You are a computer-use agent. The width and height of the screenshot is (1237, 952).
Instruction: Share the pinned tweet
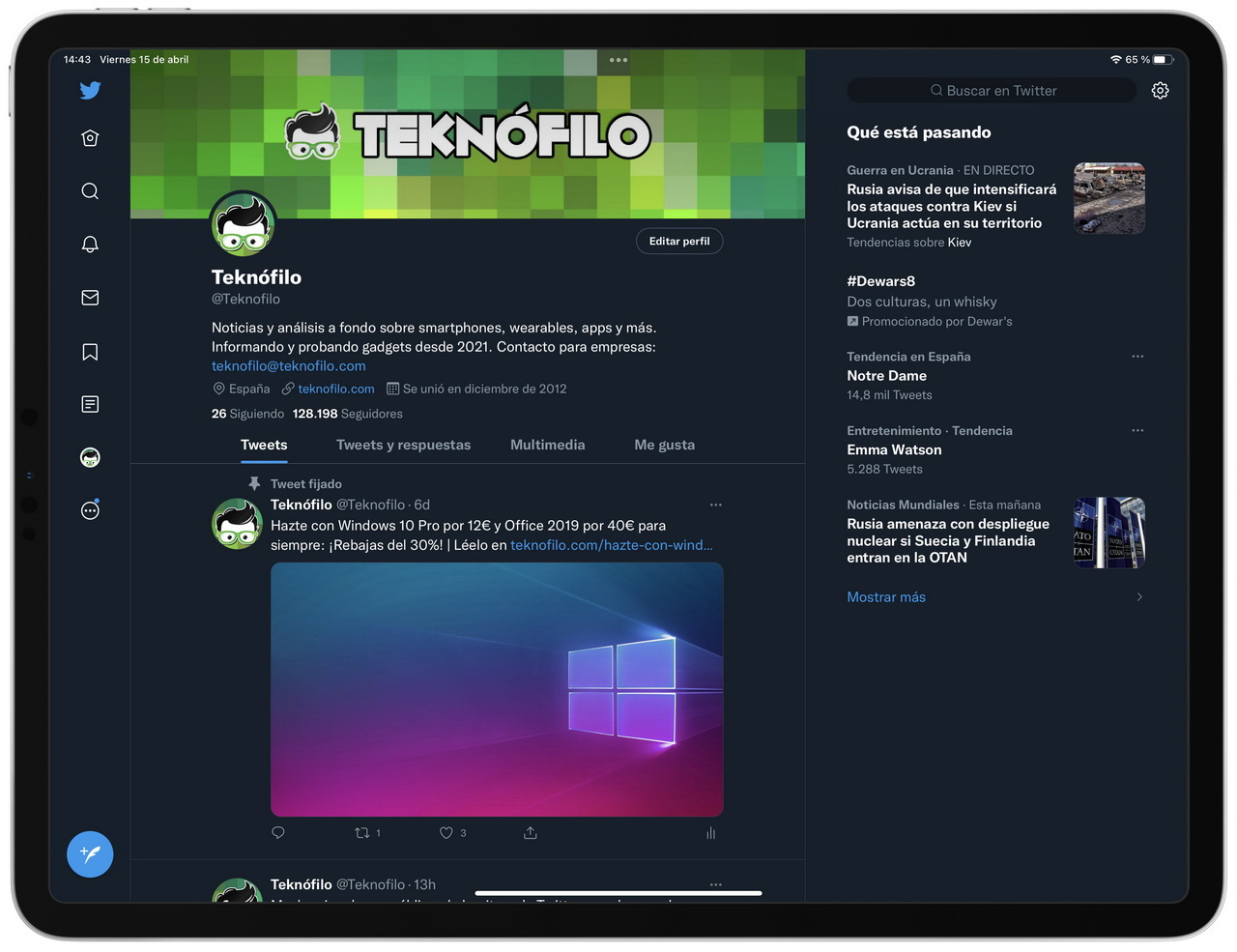[x=531, y=833]
